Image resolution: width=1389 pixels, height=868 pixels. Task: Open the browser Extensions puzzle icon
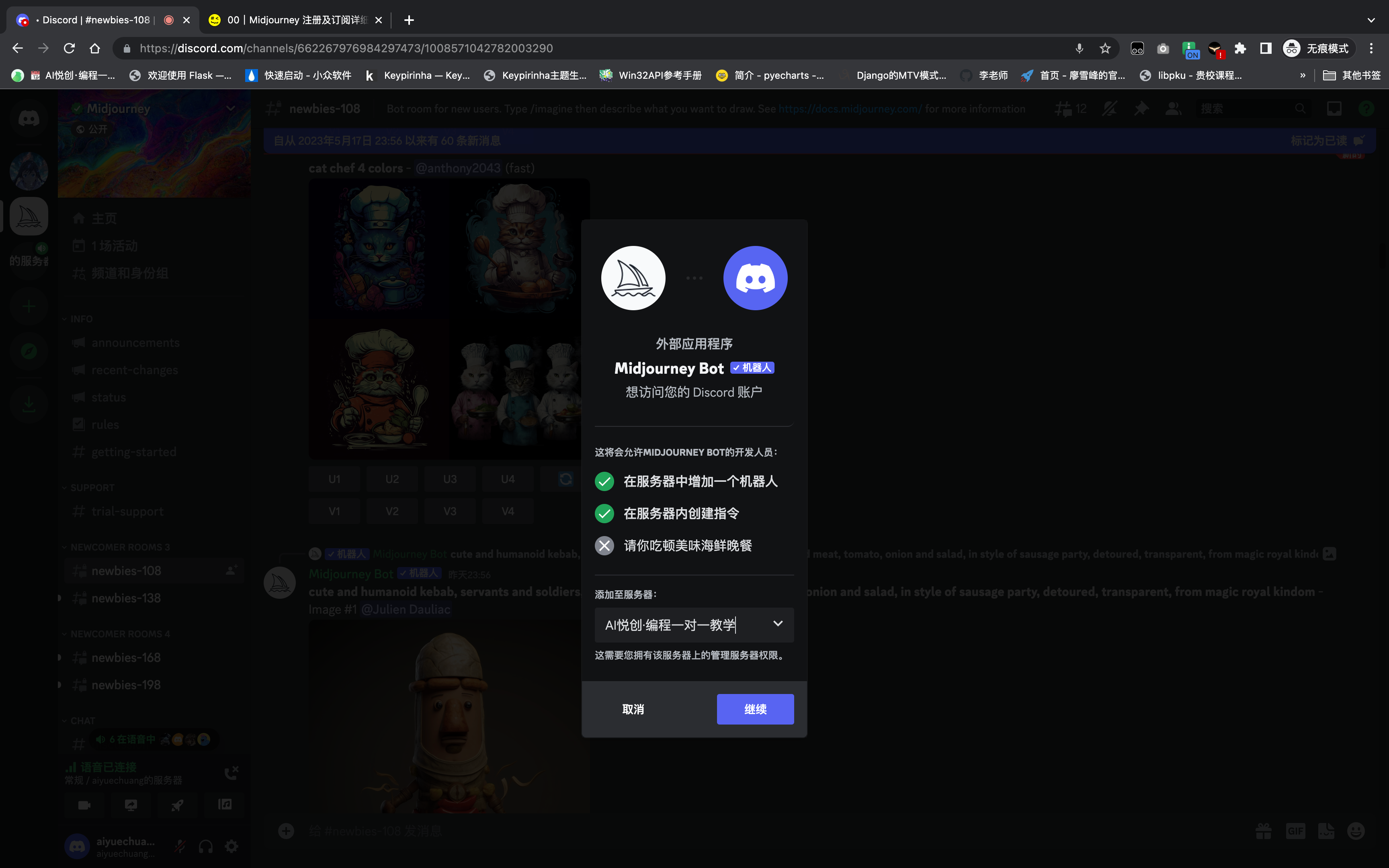click(x=1240, y=48)
